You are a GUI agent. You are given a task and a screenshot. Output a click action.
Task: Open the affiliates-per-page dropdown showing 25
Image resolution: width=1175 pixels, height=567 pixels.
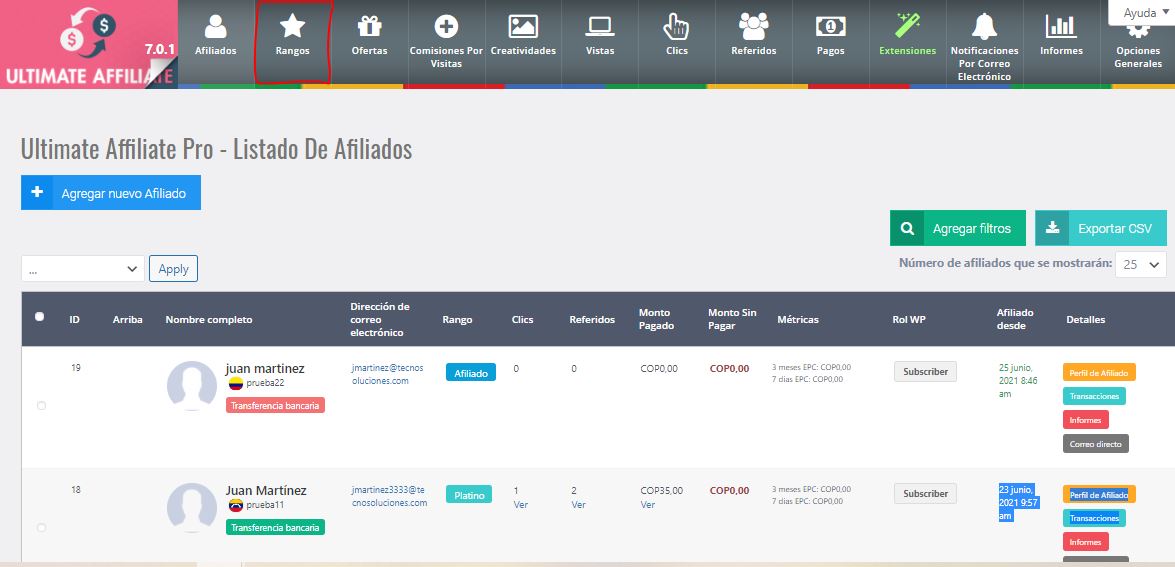(x=1143, y=264)
